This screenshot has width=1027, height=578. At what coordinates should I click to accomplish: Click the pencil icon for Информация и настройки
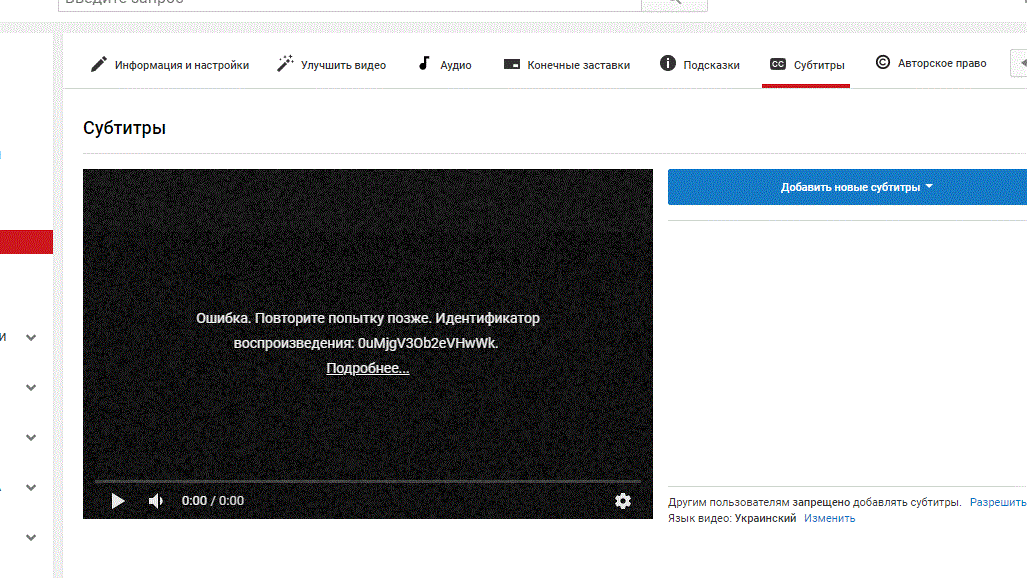click(x=98, y=64)
